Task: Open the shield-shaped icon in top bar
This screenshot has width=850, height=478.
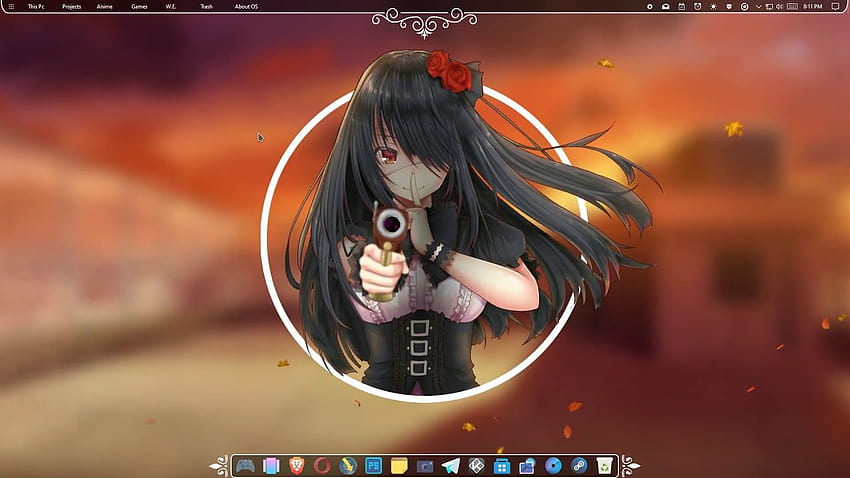Action: tap(729, 7)
